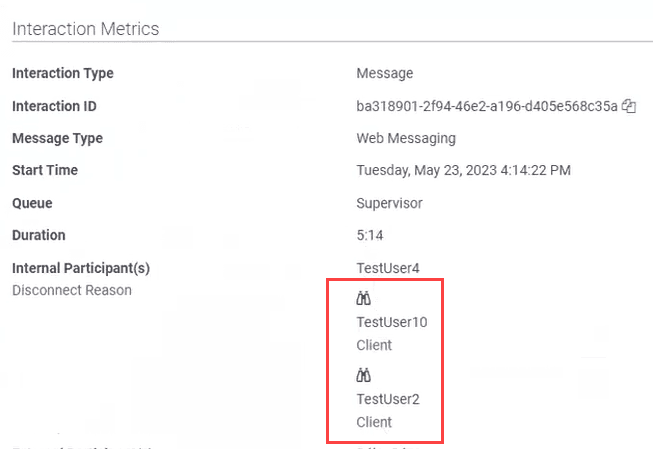Click Client text under TestUser10
The width and height of the screenshot is (653, 449).
coord(374,345)
